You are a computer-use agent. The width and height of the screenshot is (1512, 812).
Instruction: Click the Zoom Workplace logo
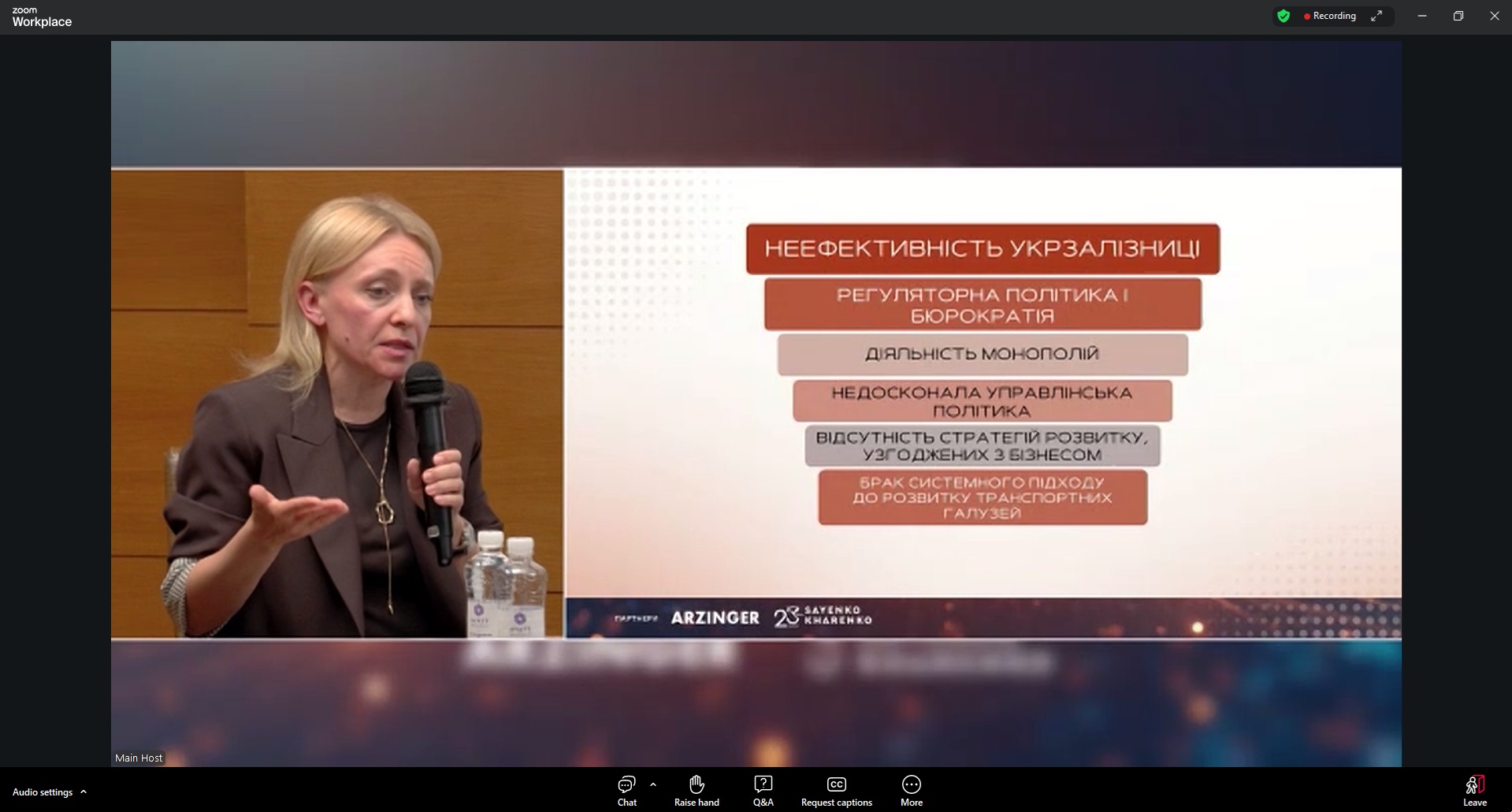click(x=42, y=17)
